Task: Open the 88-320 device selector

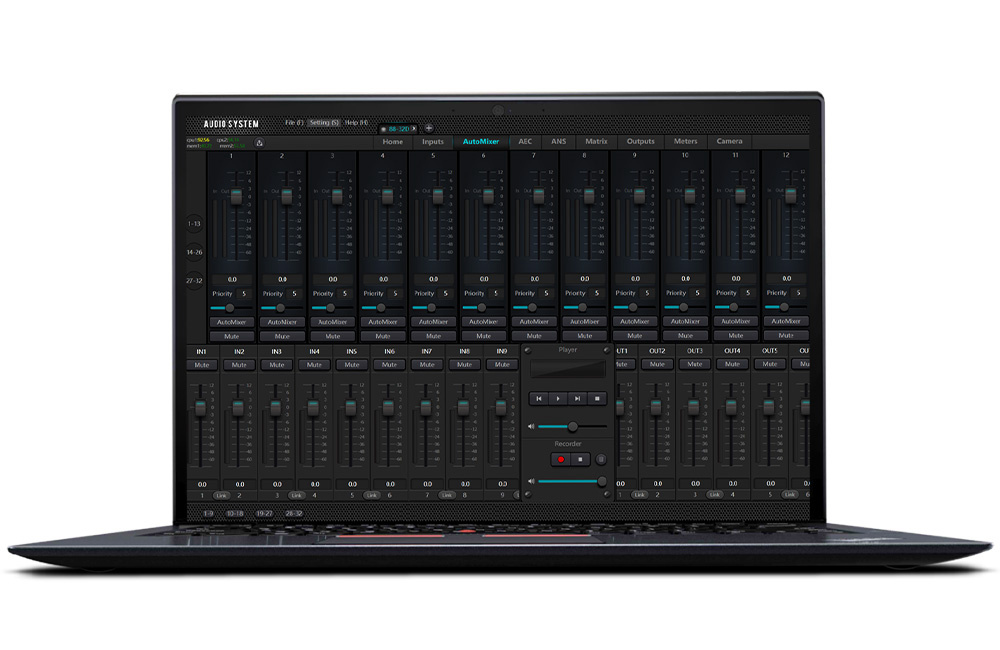Action: point(399,128)
